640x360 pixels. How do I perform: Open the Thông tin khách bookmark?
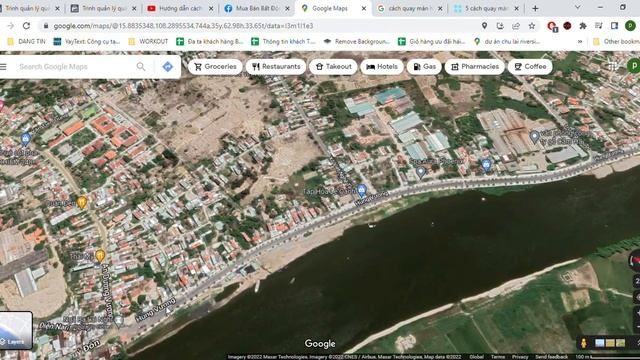tap(284, 41)
